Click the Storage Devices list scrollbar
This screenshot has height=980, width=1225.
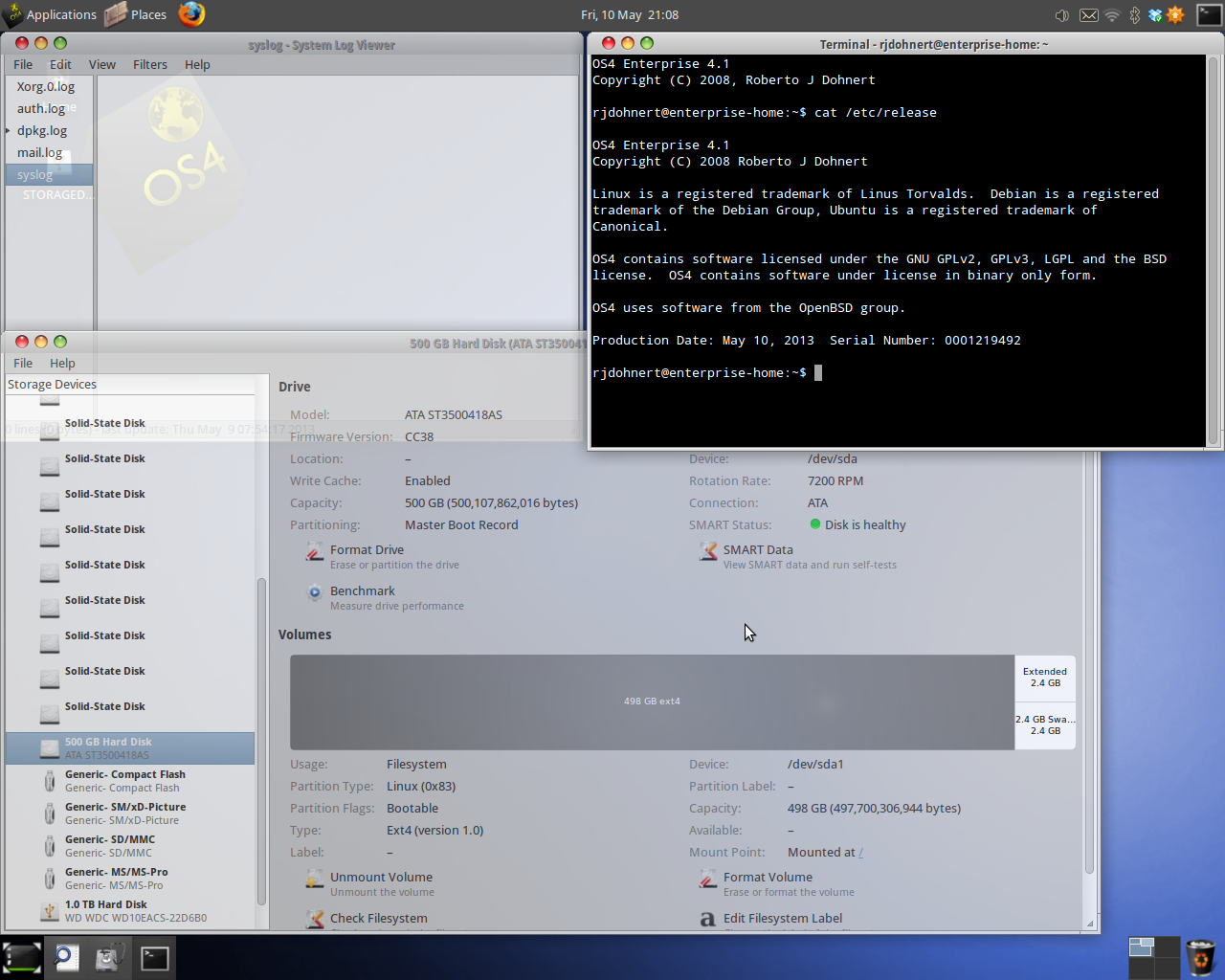tap(261, 742)
